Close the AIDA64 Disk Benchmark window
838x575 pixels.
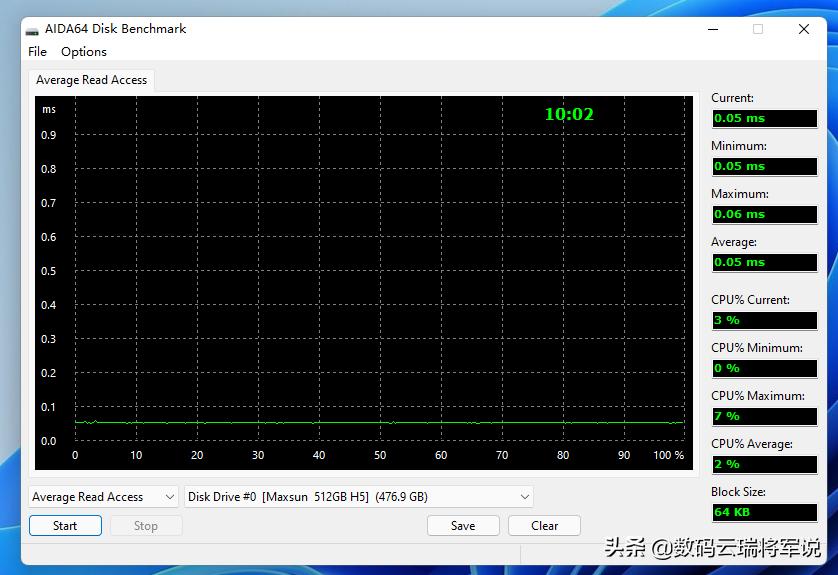point(804,29)
